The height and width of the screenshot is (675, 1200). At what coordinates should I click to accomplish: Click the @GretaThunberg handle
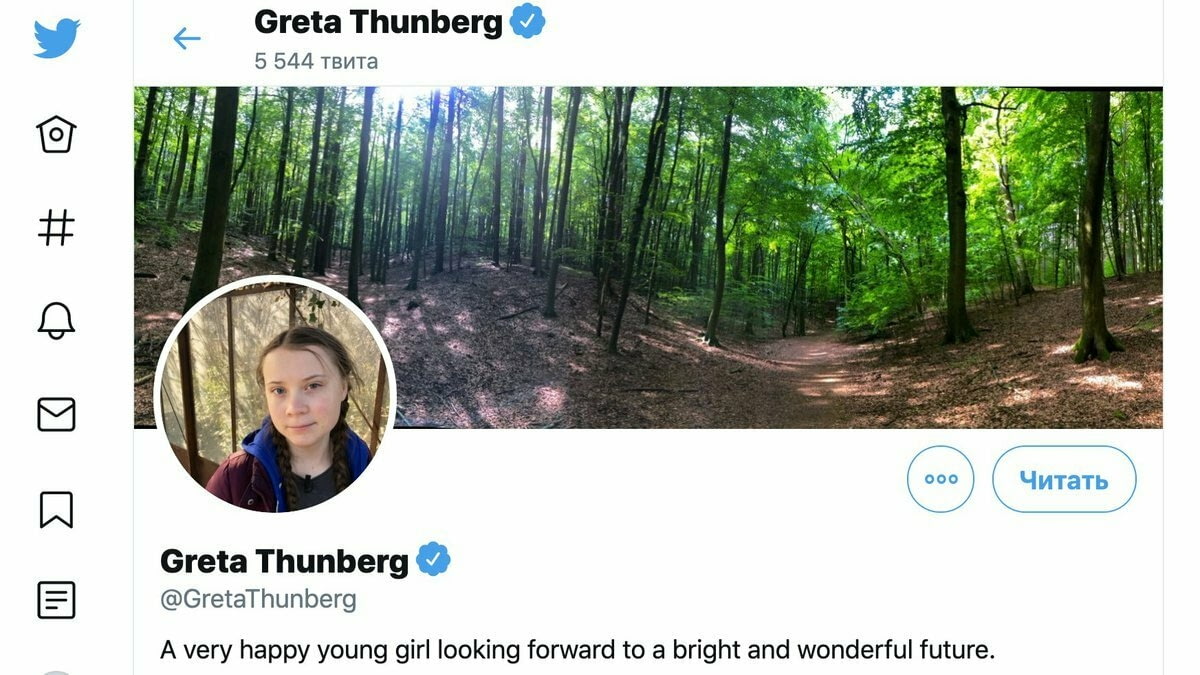[x=258, y=599]
